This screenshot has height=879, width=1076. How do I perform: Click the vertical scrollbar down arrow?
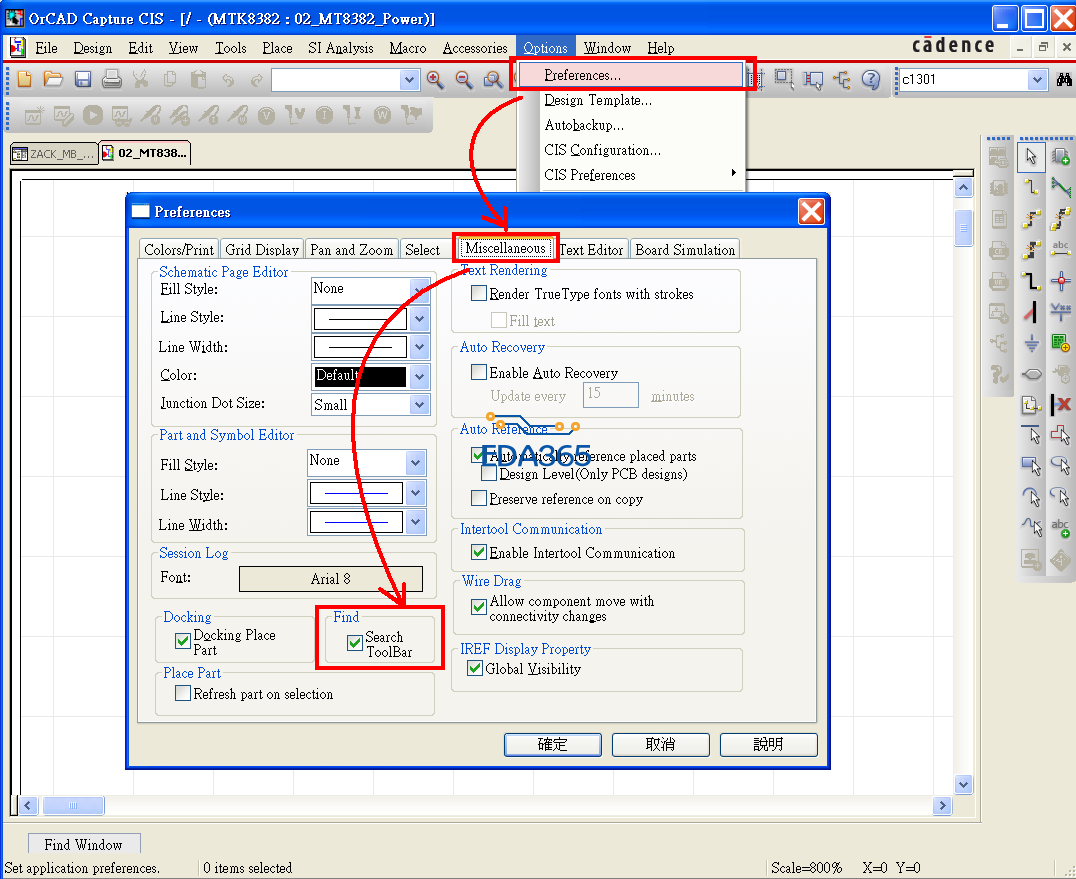[x=963, y=784]
